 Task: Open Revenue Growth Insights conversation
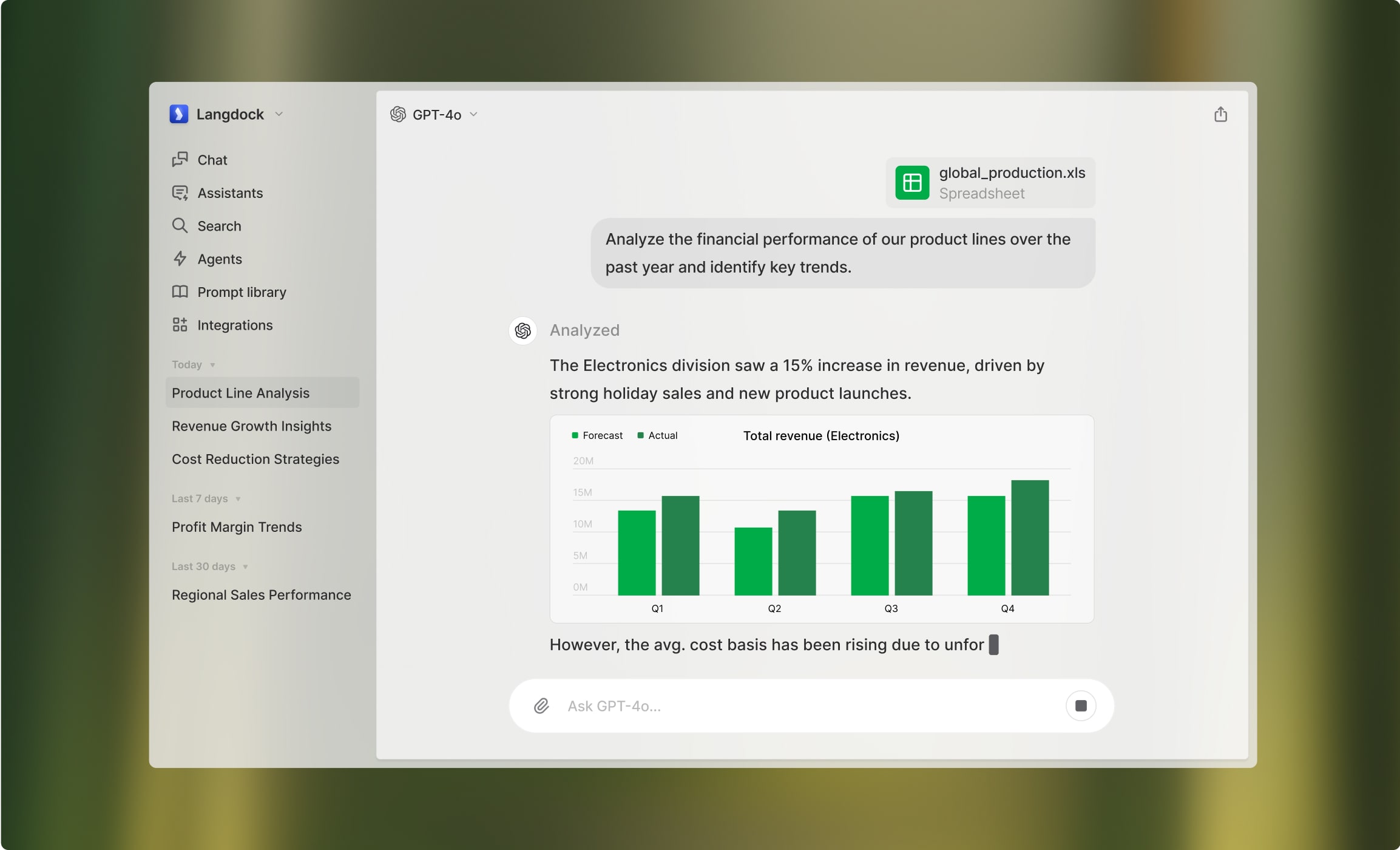pos(251,426)
